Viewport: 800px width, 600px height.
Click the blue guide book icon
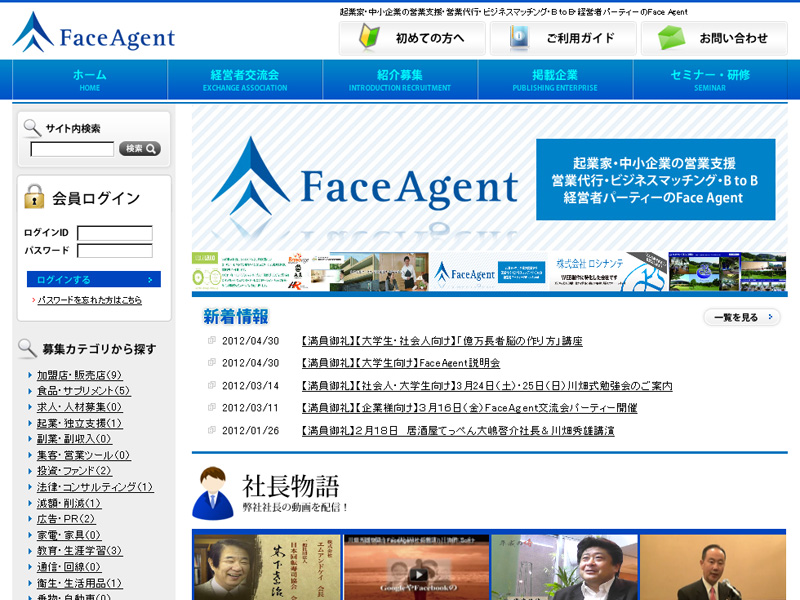(518, 38)
